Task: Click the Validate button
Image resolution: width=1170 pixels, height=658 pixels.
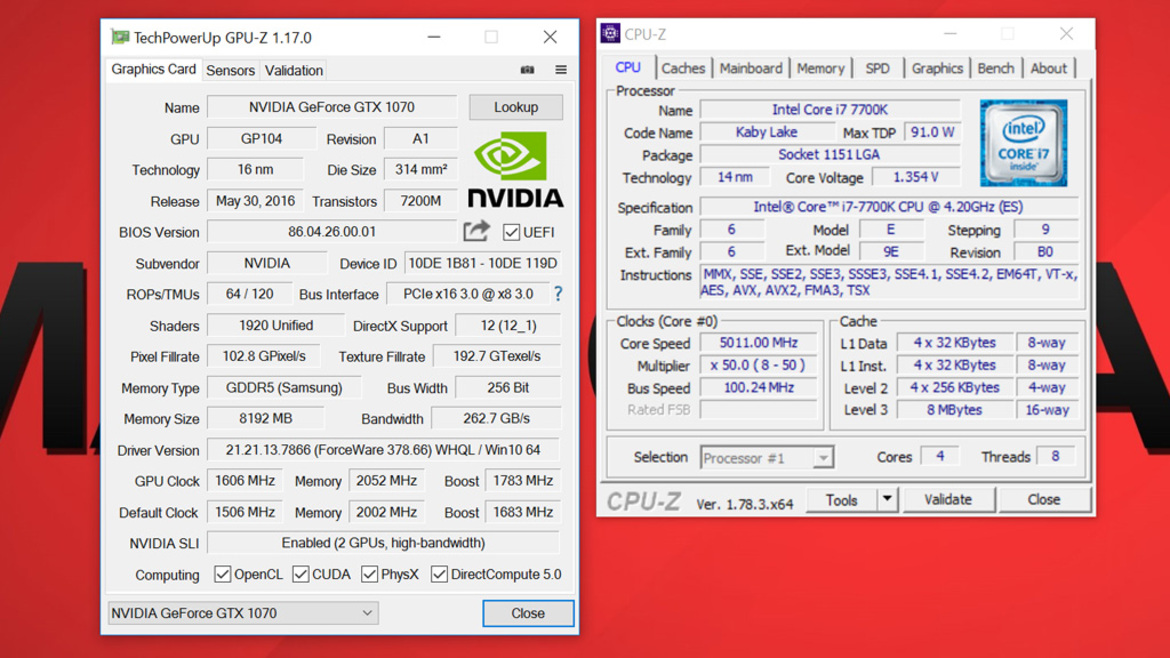Action: coord(948,499)
